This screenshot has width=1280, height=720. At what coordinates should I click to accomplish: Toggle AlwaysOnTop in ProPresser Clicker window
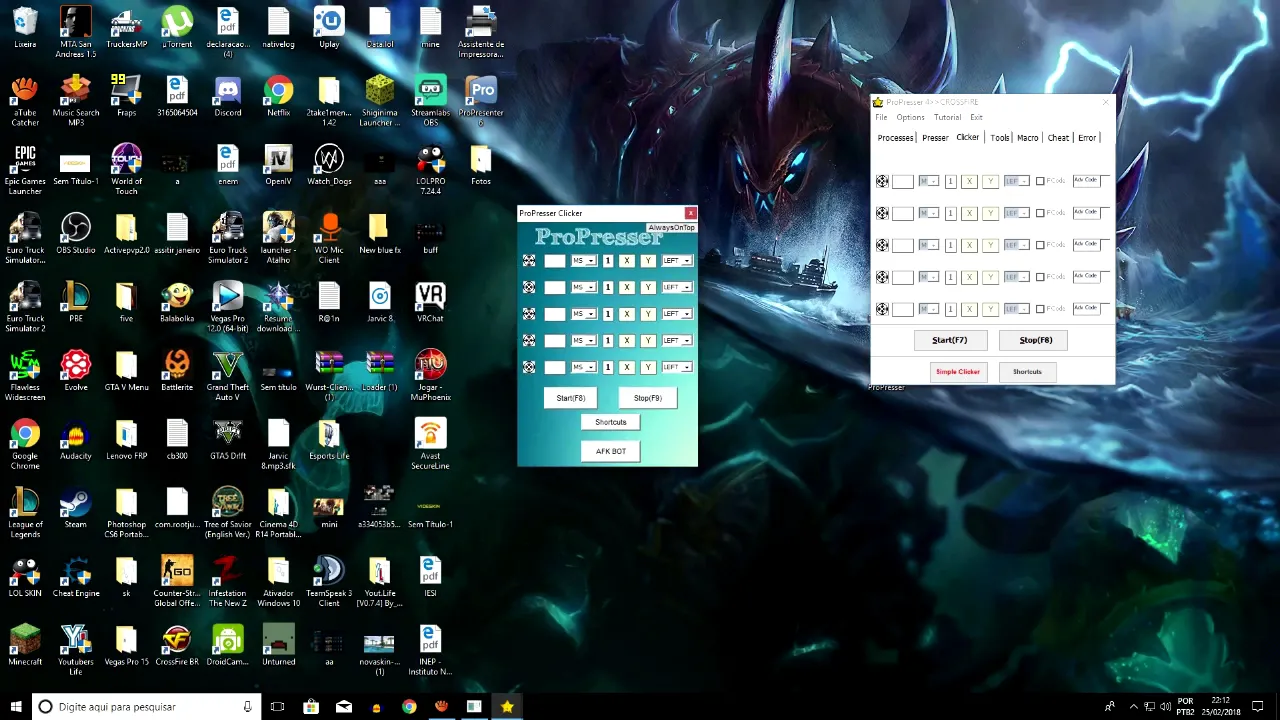click(671, 228)
